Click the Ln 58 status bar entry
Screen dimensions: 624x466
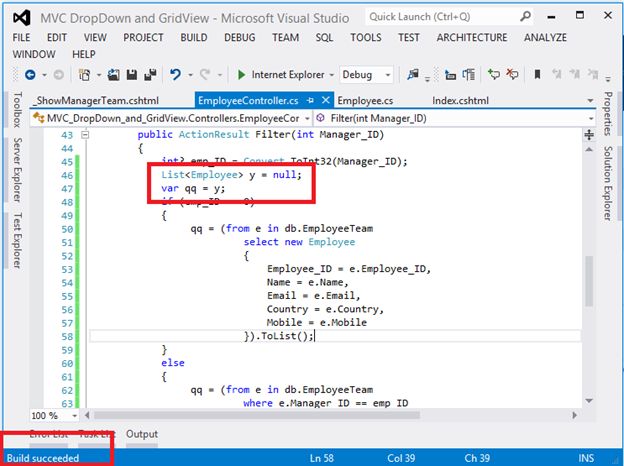point(321,458)
